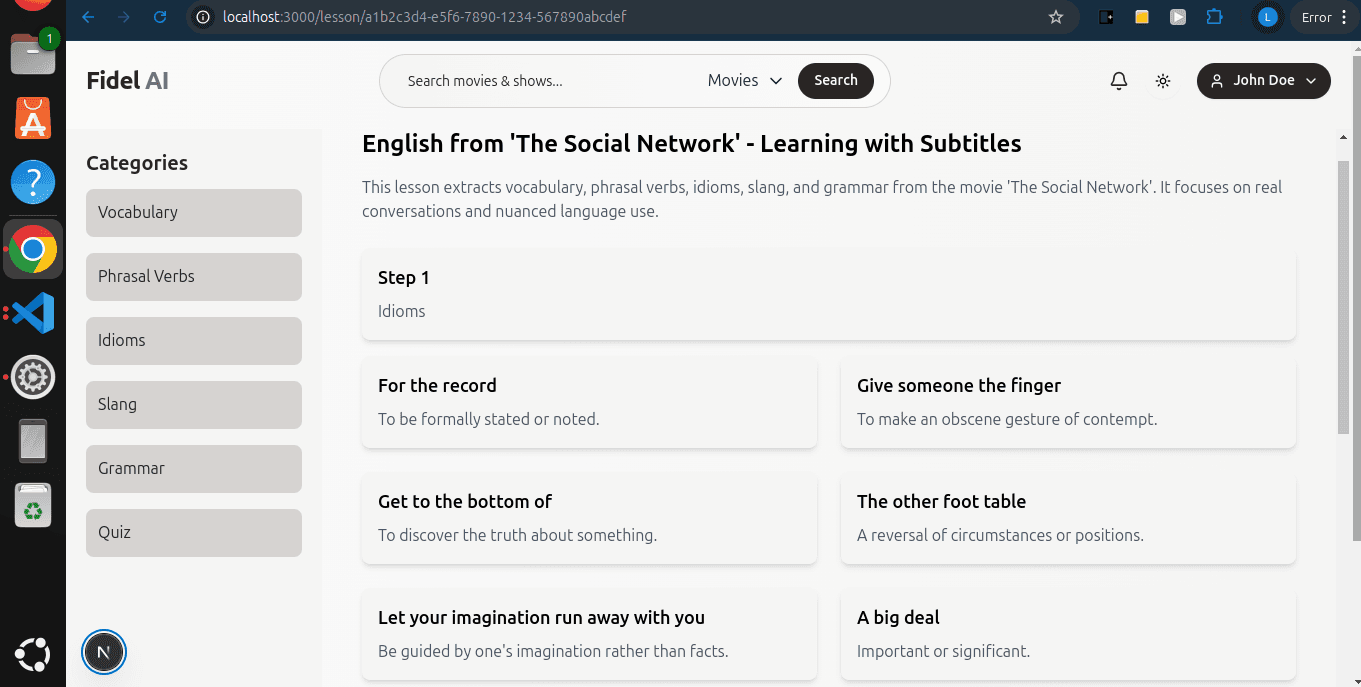Toggle the light/dark theme sun icon
Viewport: 1361px width, 687px height.
[1162, 81]
